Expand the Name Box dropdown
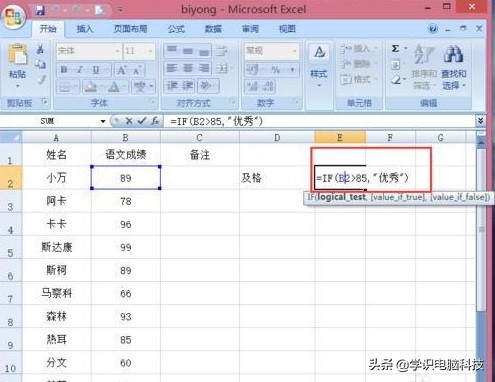The image size is (495, 382). 103,121
